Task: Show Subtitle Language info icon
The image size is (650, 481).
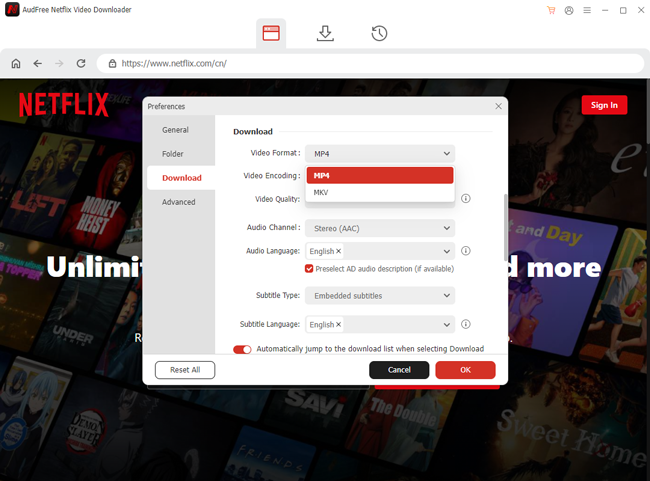Action: point(466,324)
